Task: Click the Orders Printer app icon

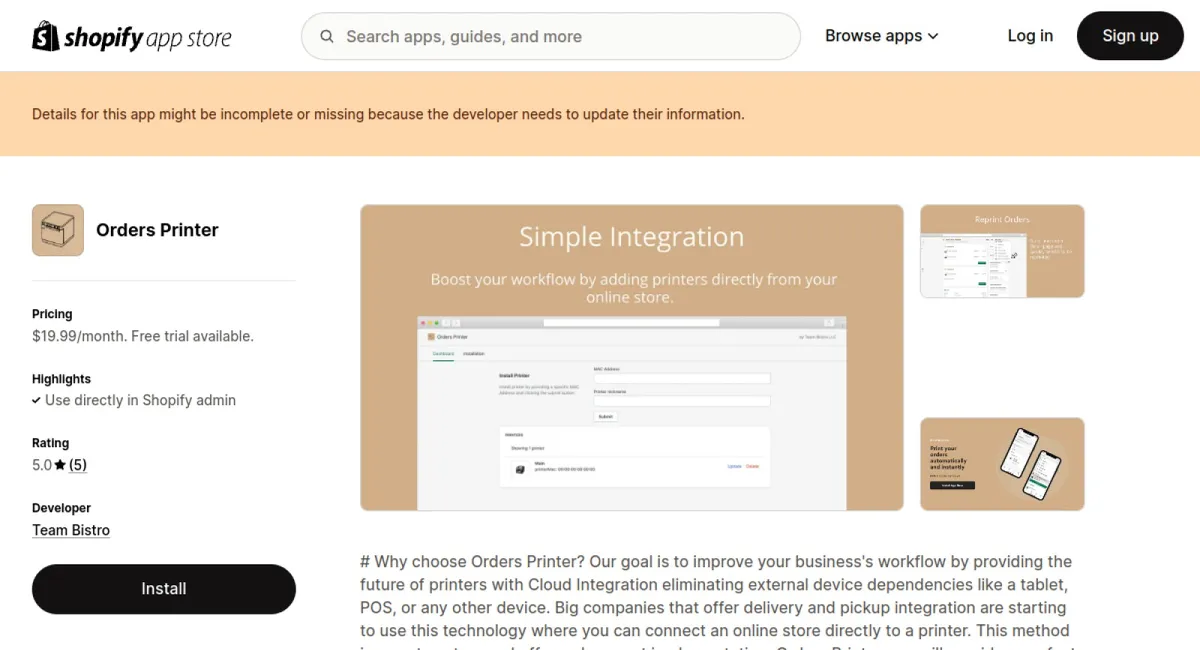Action: (58, 230)
